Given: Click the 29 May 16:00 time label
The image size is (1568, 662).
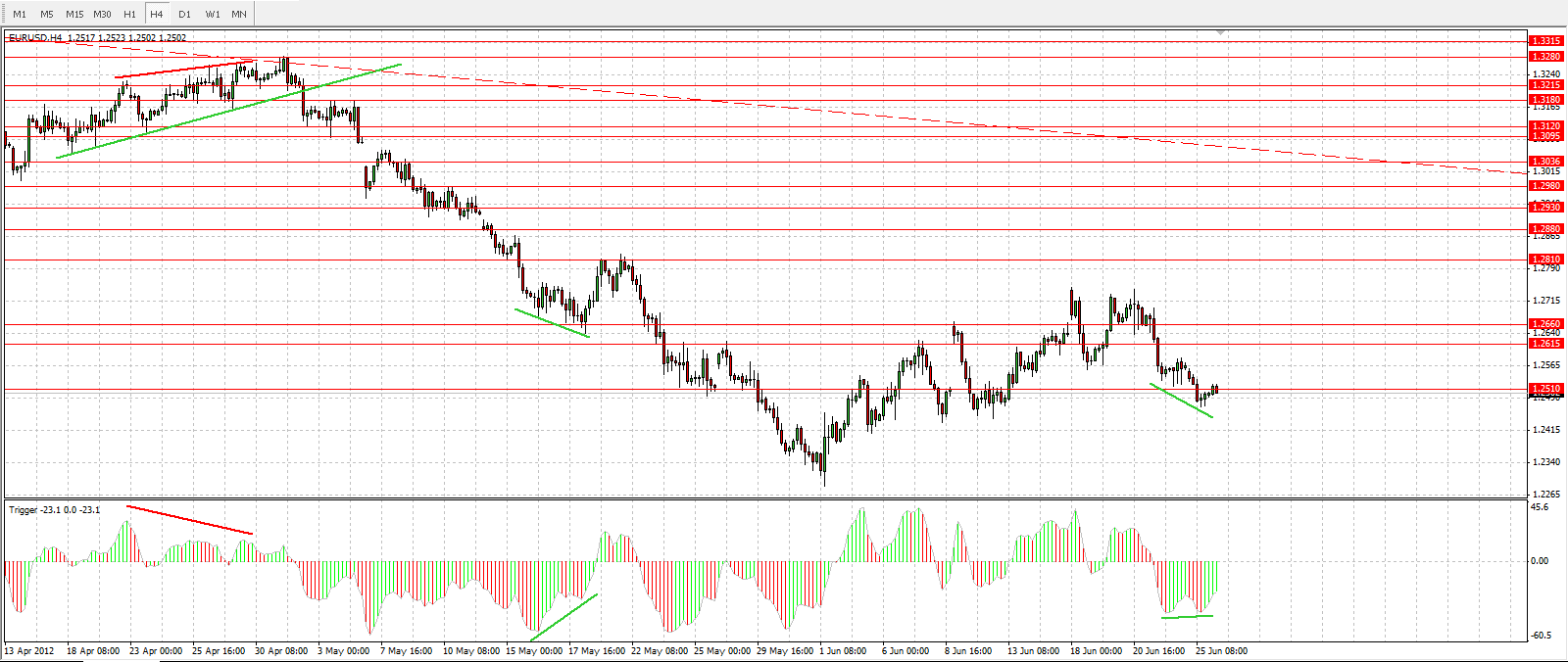Looking at the screenshot, I should pos(785,650).
